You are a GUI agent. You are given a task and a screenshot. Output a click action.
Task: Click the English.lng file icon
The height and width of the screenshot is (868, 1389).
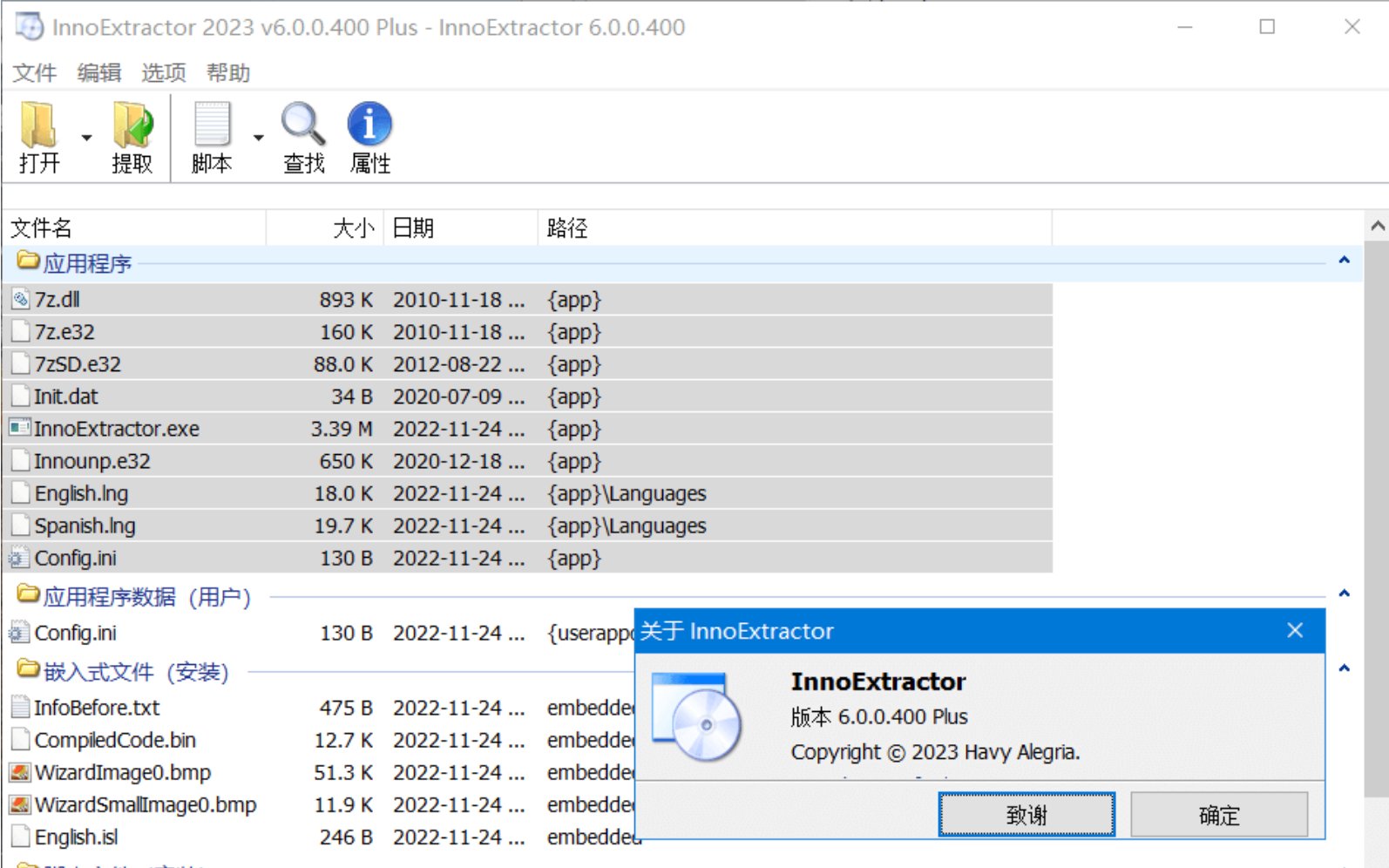coord(20,493)
